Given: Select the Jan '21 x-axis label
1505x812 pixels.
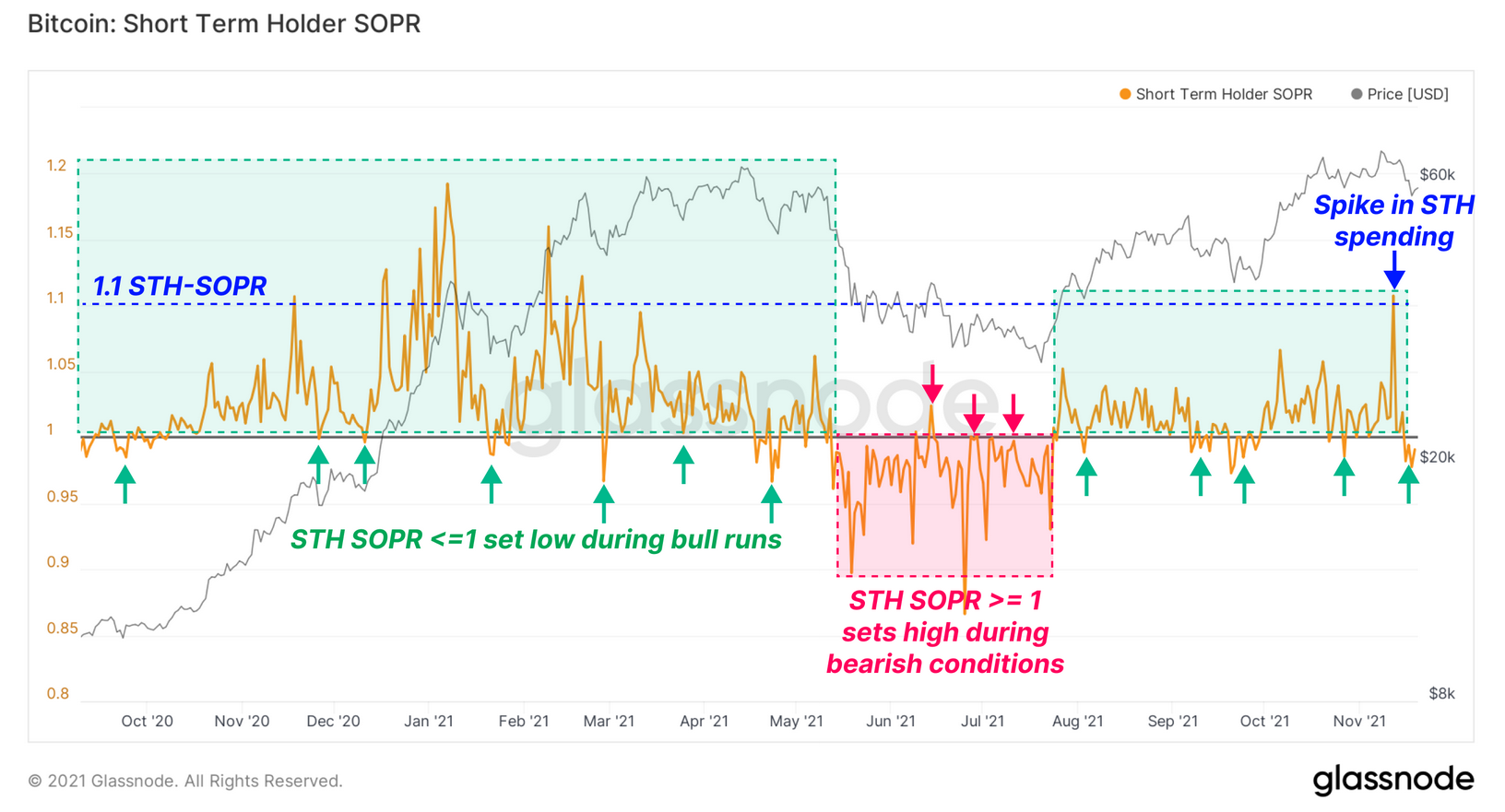Looking at the screenshot, I should (429, 721).
